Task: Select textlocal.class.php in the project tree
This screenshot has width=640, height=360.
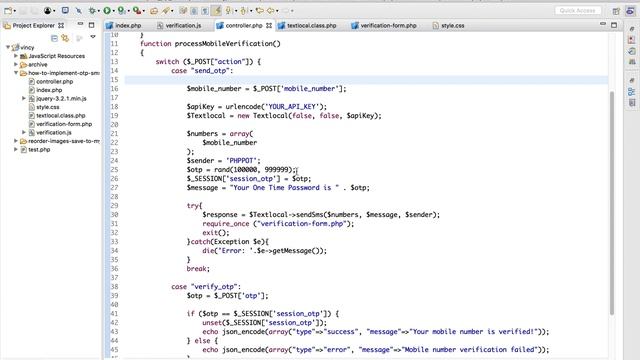Action: [57, 116]
